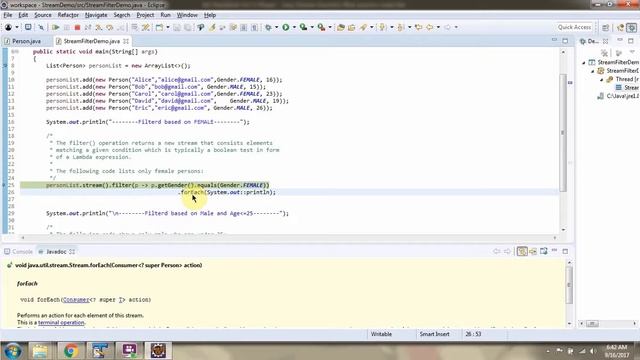640x360 pixels.
Task: Click the Search flashlight toolbar icon
Action: (x=363, y=27)
